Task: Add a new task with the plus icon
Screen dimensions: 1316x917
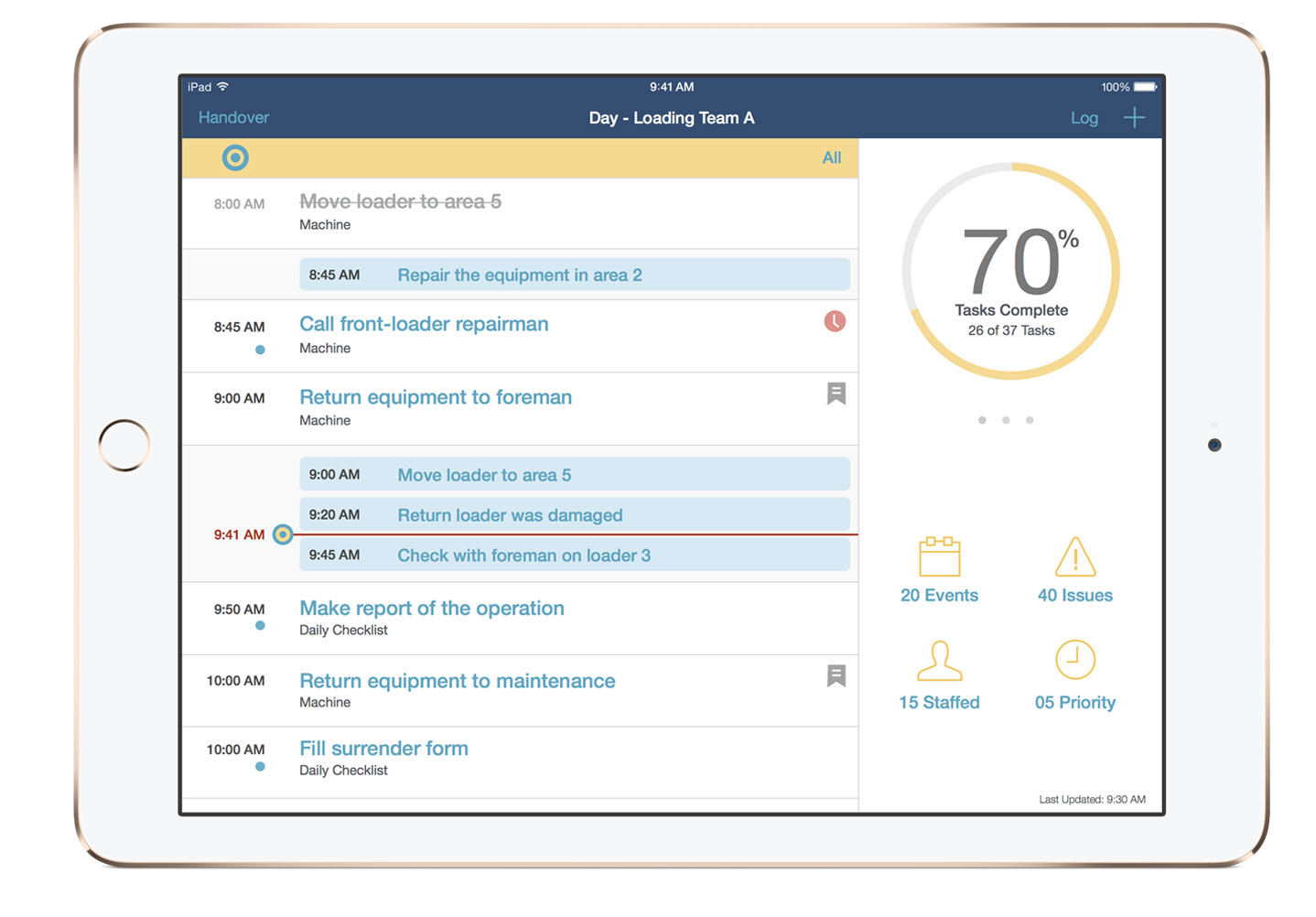Action: [x=1134, y=117]
